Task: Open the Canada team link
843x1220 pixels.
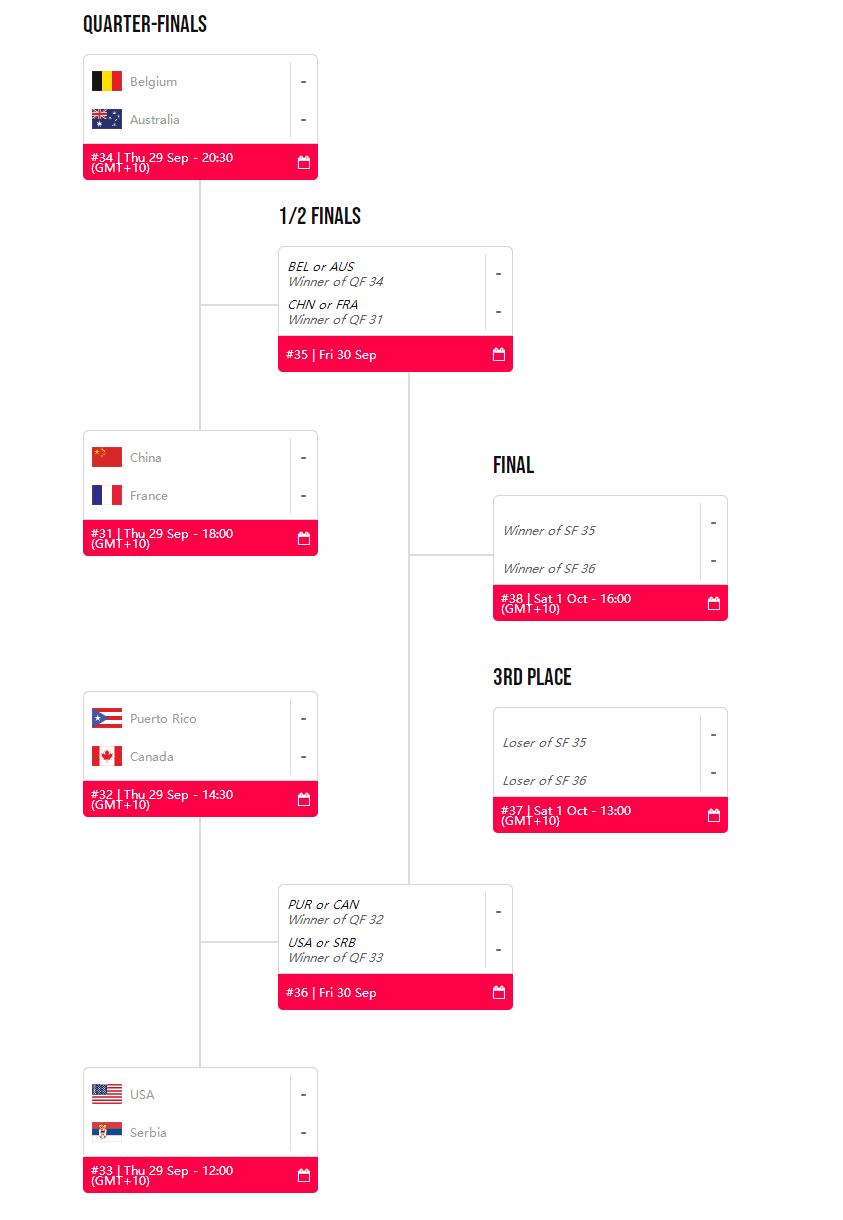Action: point(152,757)
